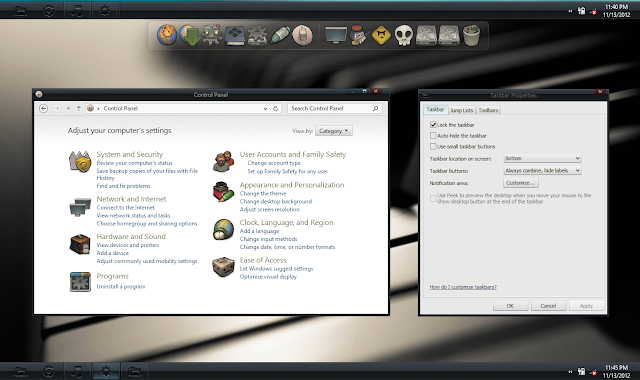Expand the Control Panel address bar history
The image size is (640, 380).
pyautogui.click(x=265, y=109)
